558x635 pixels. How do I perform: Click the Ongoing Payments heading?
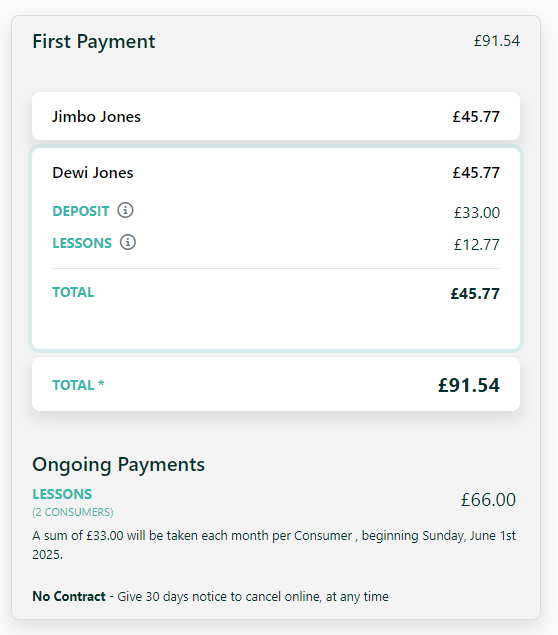click(x=119, y=465)
